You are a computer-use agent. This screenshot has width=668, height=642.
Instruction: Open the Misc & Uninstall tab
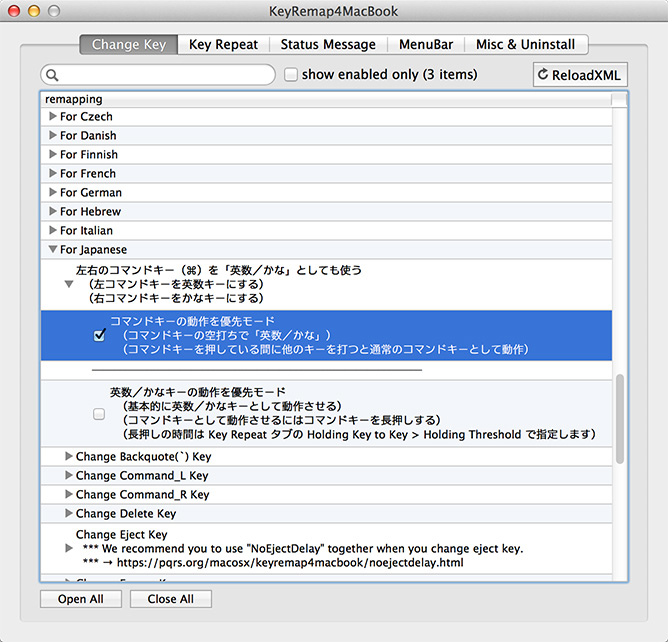(525, 44)
